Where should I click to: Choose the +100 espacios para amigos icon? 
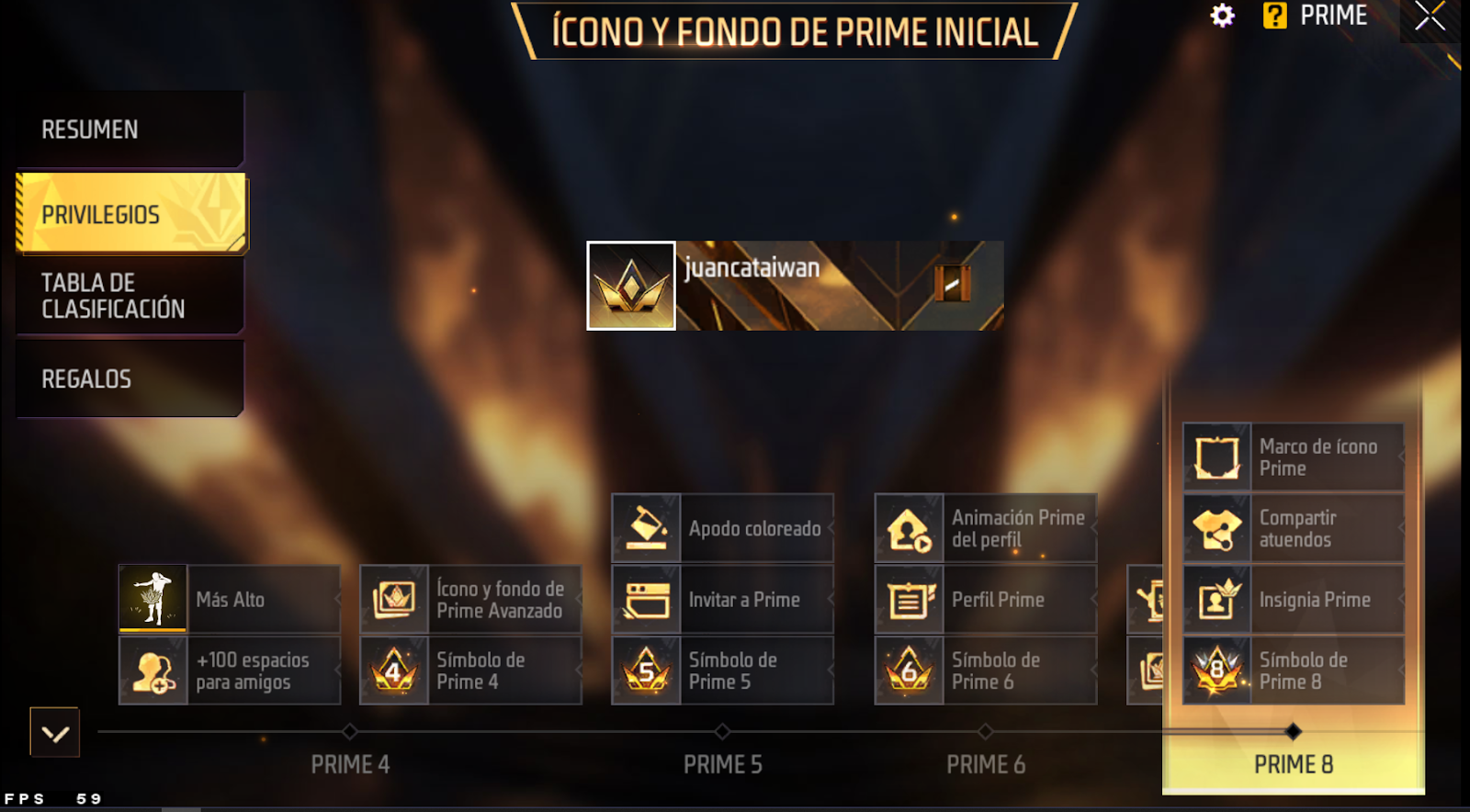153,671
